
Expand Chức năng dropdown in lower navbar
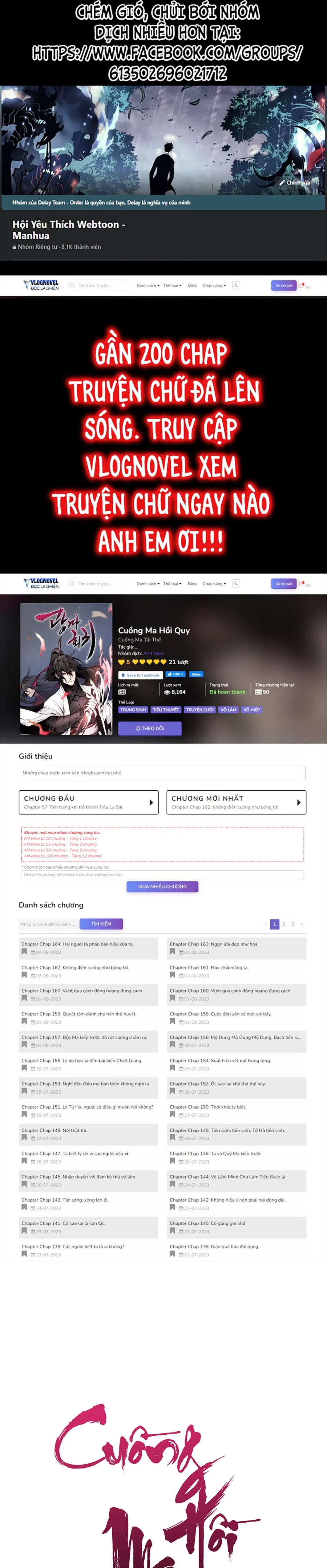214,584
